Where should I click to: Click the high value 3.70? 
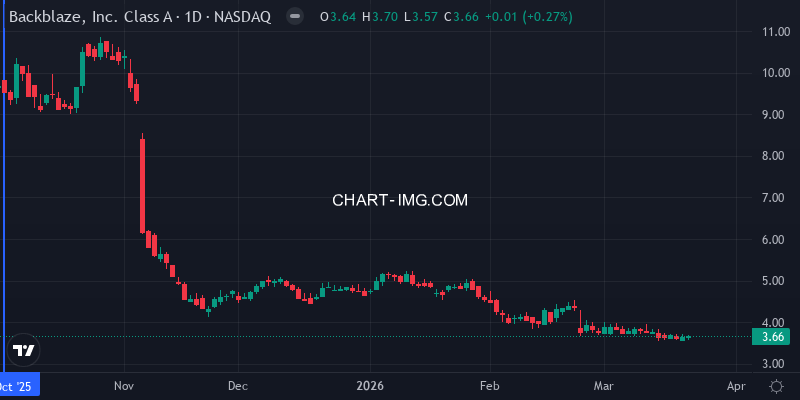(x=384, y=17)
